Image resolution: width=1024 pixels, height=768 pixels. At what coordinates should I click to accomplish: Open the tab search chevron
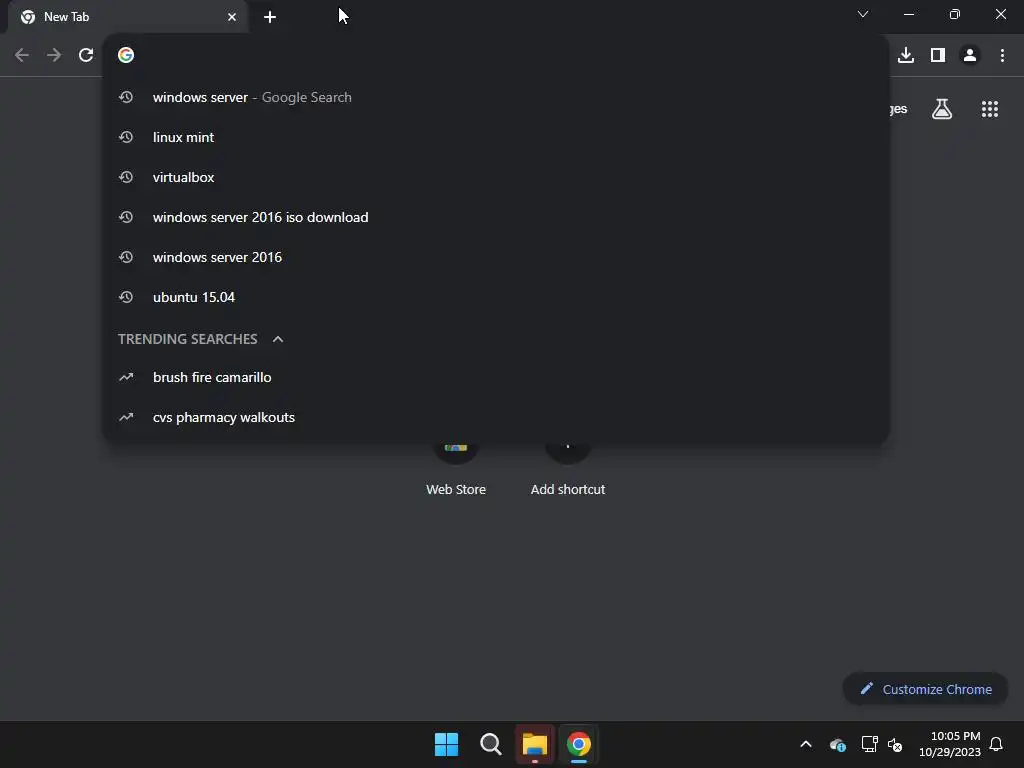(863, 14)
